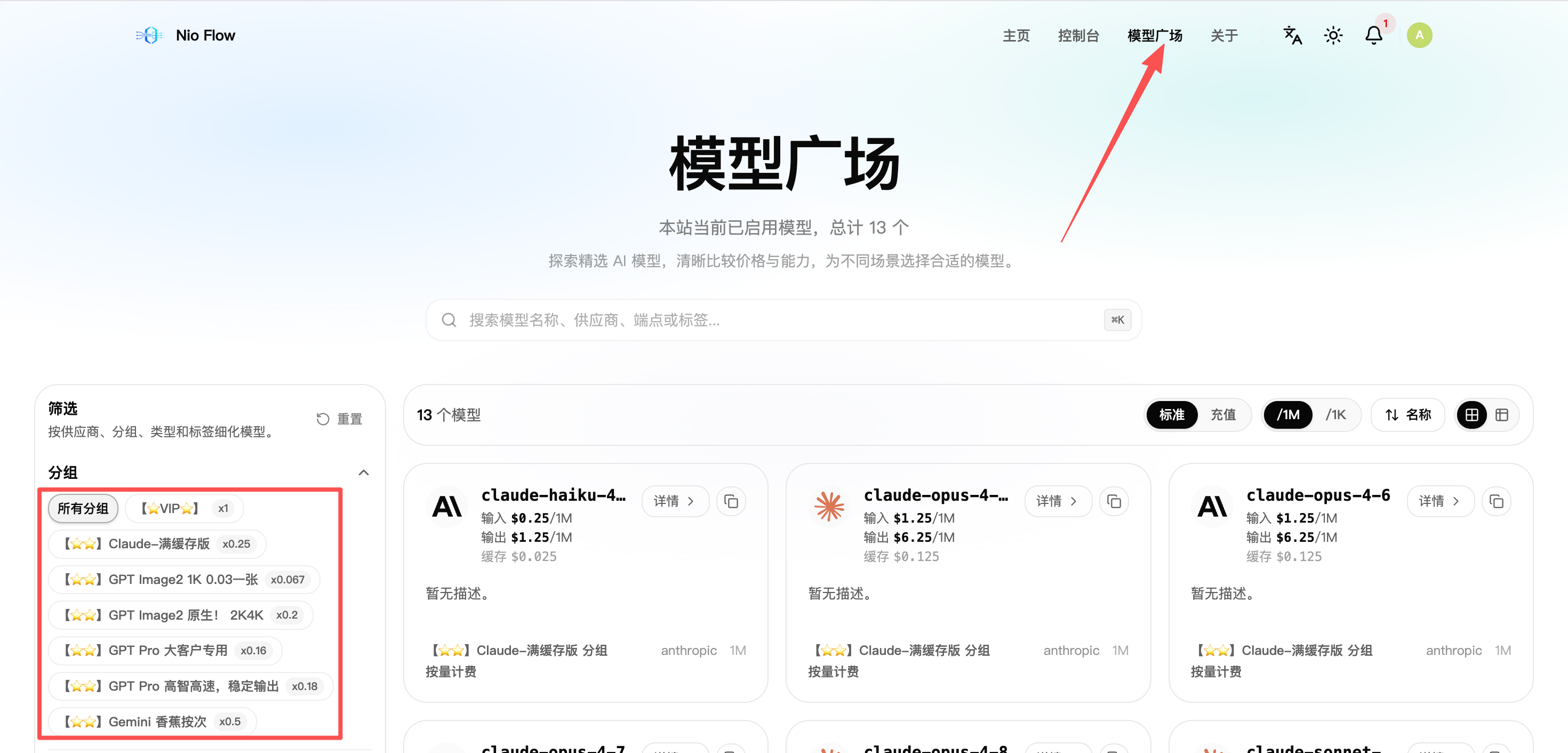Filter by GPT Pro 高智高速 group
Viewport: 1568px width, 753px height.
pyautogui.click(x=190, y=686)
